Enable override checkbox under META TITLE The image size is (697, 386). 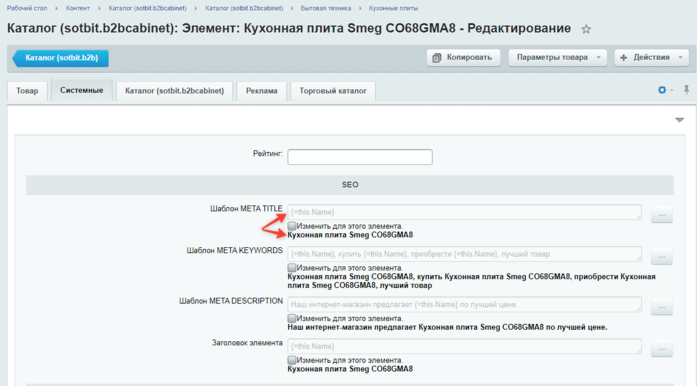[x=292, y=226]
